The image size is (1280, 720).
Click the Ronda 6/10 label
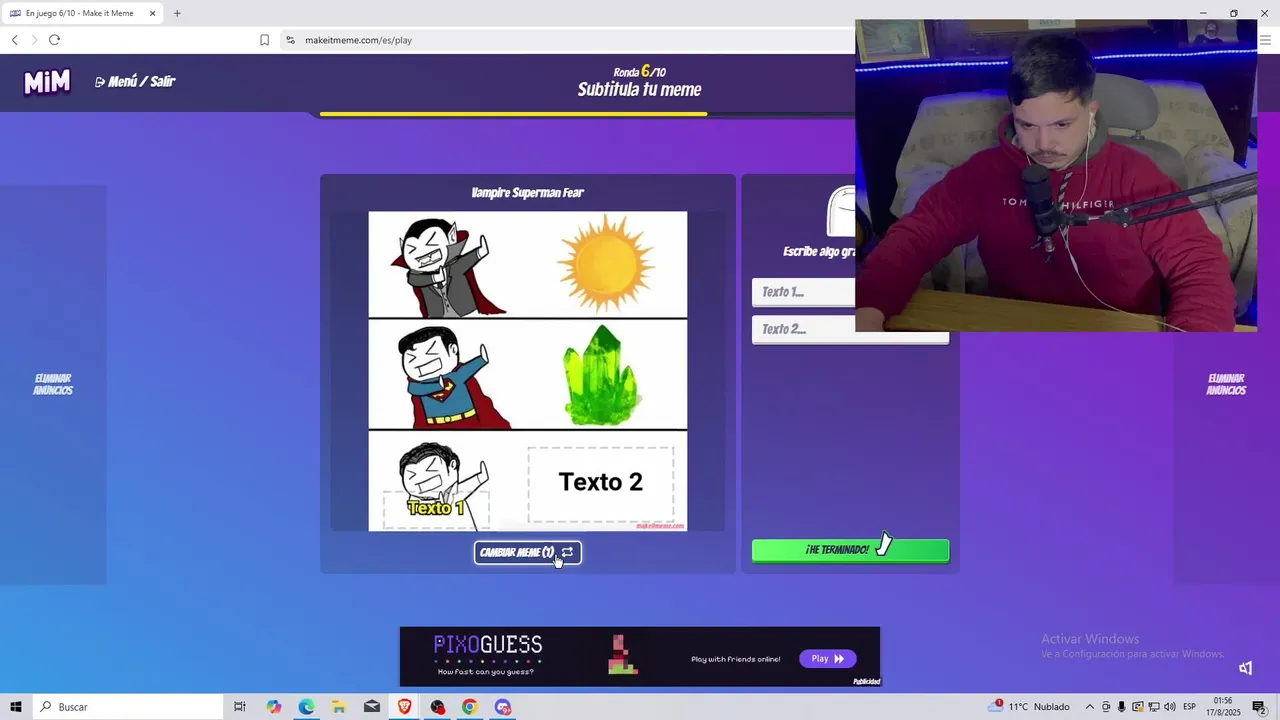640,72
